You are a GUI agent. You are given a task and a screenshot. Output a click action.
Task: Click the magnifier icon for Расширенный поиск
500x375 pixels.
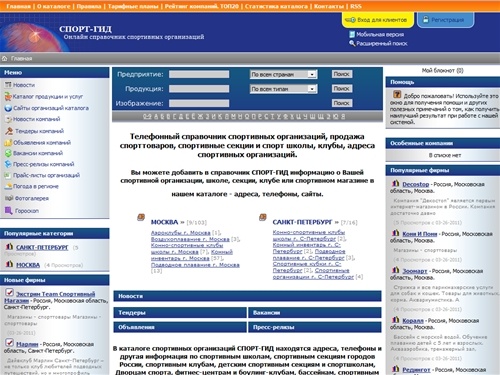tap(352, 43)
